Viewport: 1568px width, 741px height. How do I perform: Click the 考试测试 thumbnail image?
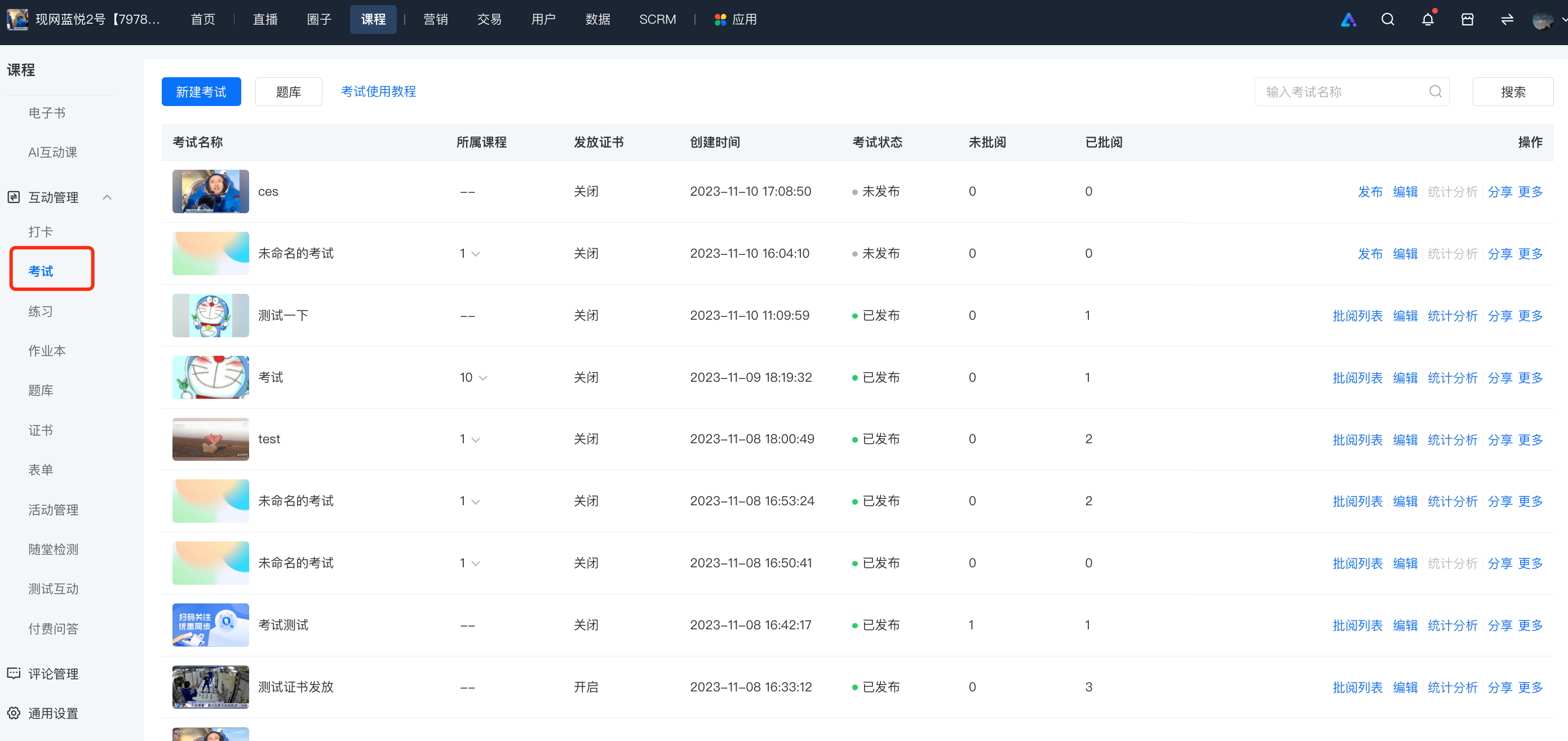[211, 625]
